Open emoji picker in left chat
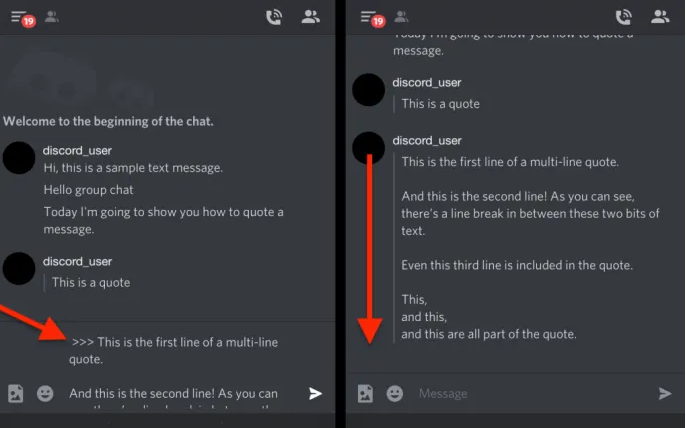The height and width of the screenshot is (428, 687). tap(45, 393)
